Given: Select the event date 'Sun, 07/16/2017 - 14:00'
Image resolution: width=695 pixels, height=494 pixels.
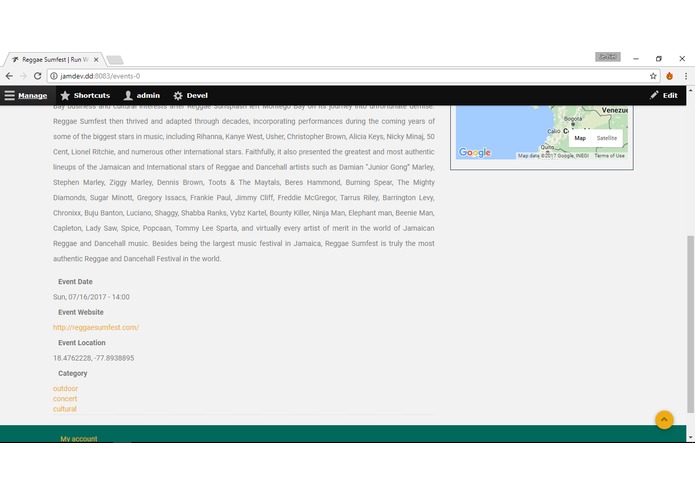Looking at the screenshot, I should (91, 297).
